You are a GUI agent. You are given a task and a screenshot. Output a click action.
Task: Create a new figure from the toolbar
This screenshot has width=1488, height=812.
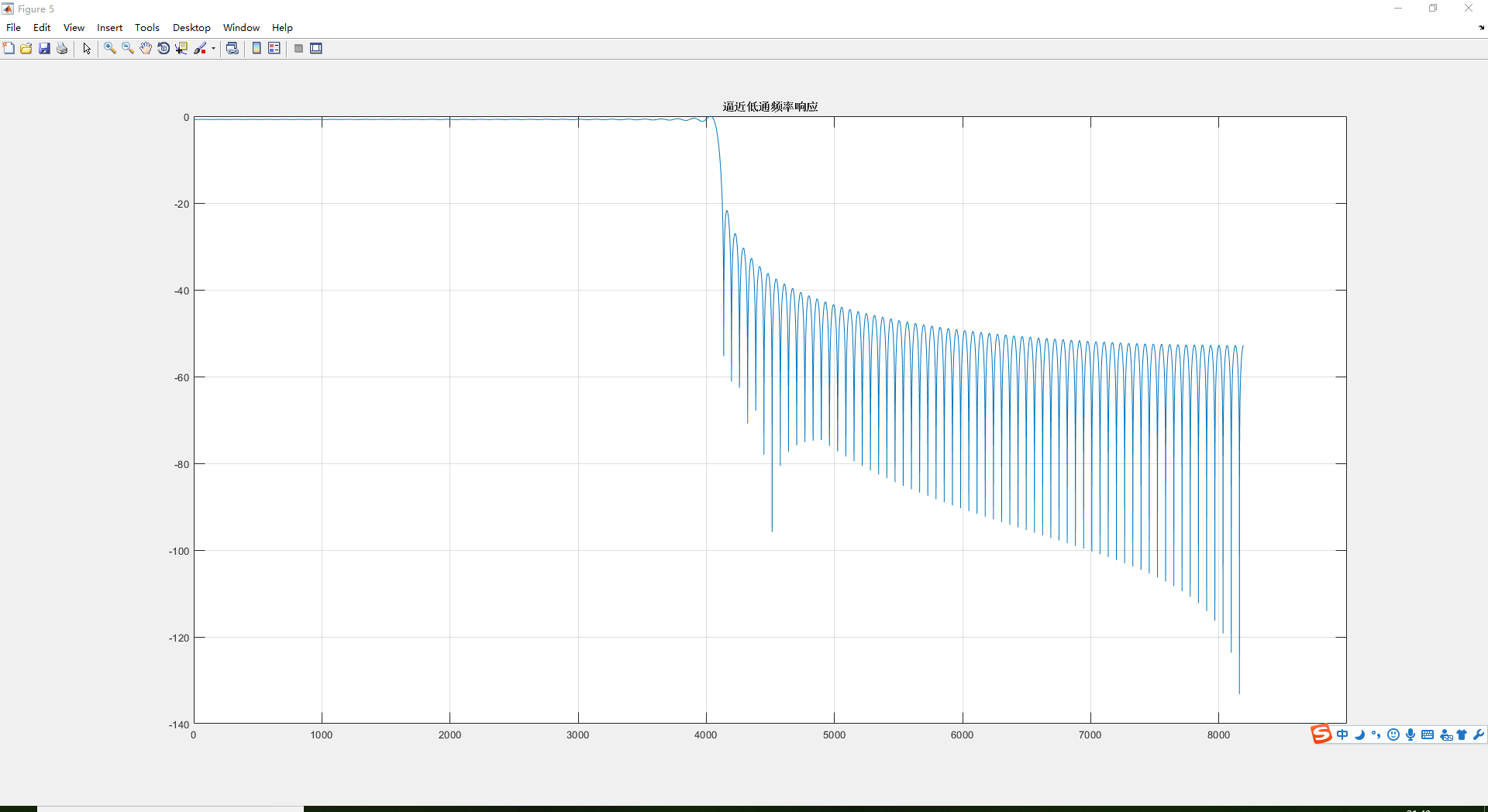pos(9,49)
